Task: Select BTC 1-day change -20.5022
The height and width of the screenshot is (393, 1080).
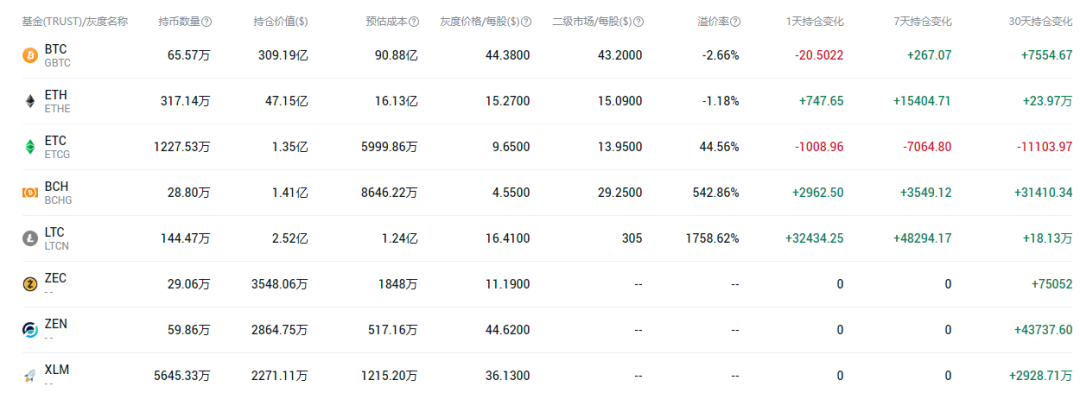Action: [x=820, y=56]
